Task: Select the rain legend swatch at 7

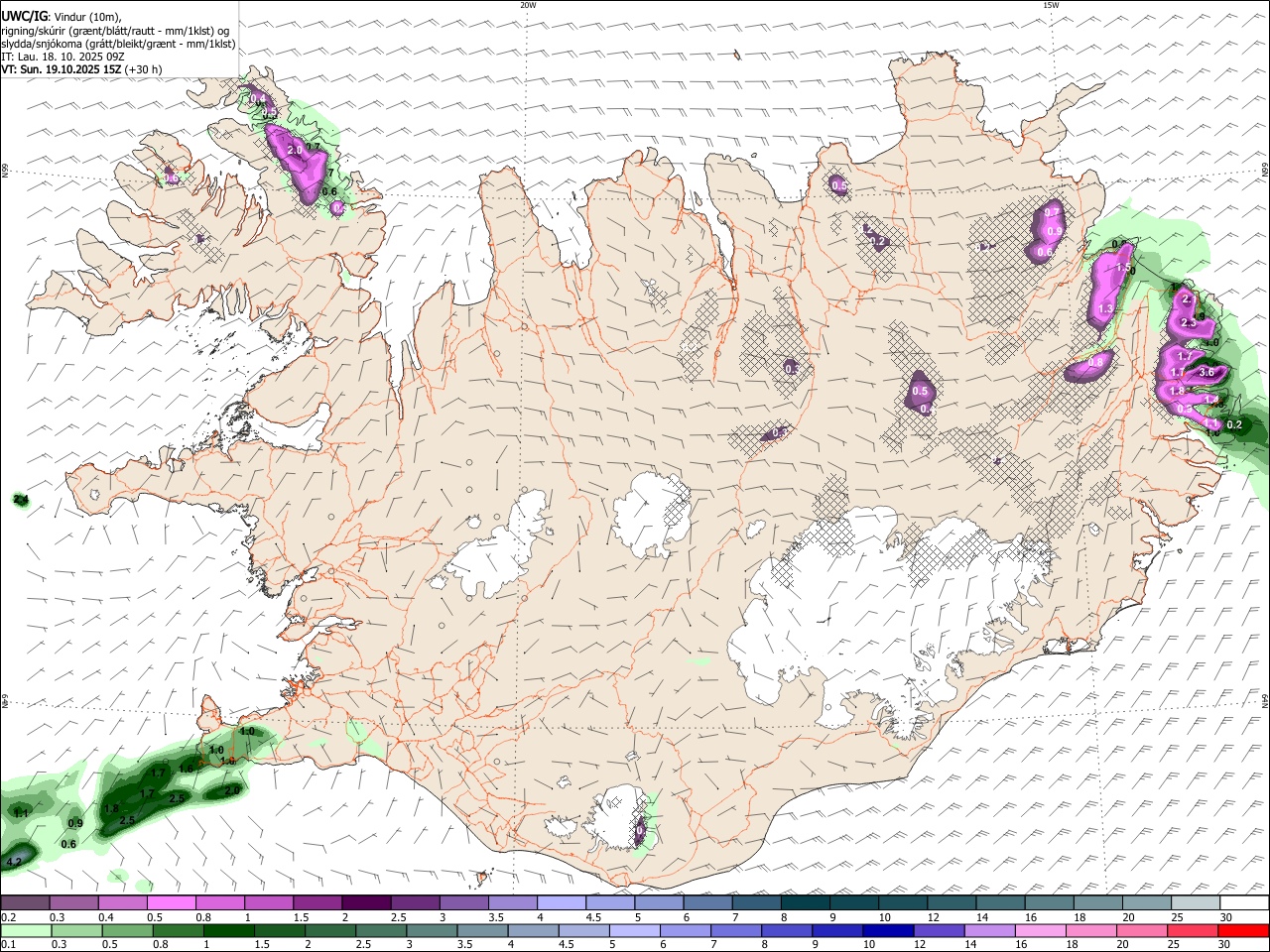Action: 736,930
